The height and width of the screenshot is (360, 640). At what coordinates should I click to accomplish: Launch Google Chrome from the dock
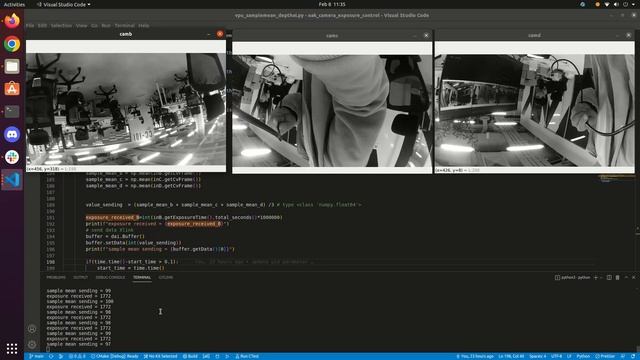(x=12, y=44)
